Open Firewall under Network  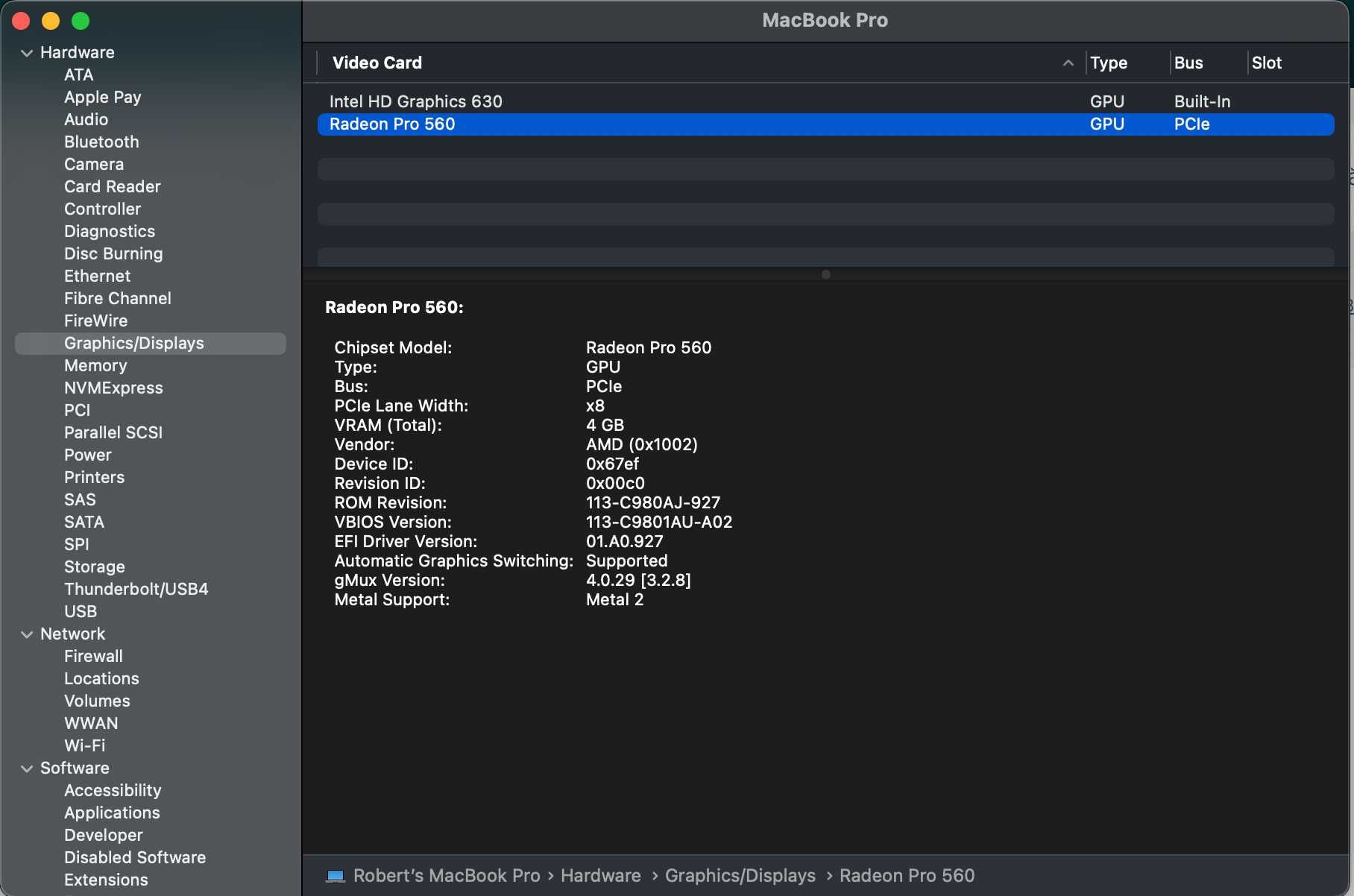[x=93, y=657]
